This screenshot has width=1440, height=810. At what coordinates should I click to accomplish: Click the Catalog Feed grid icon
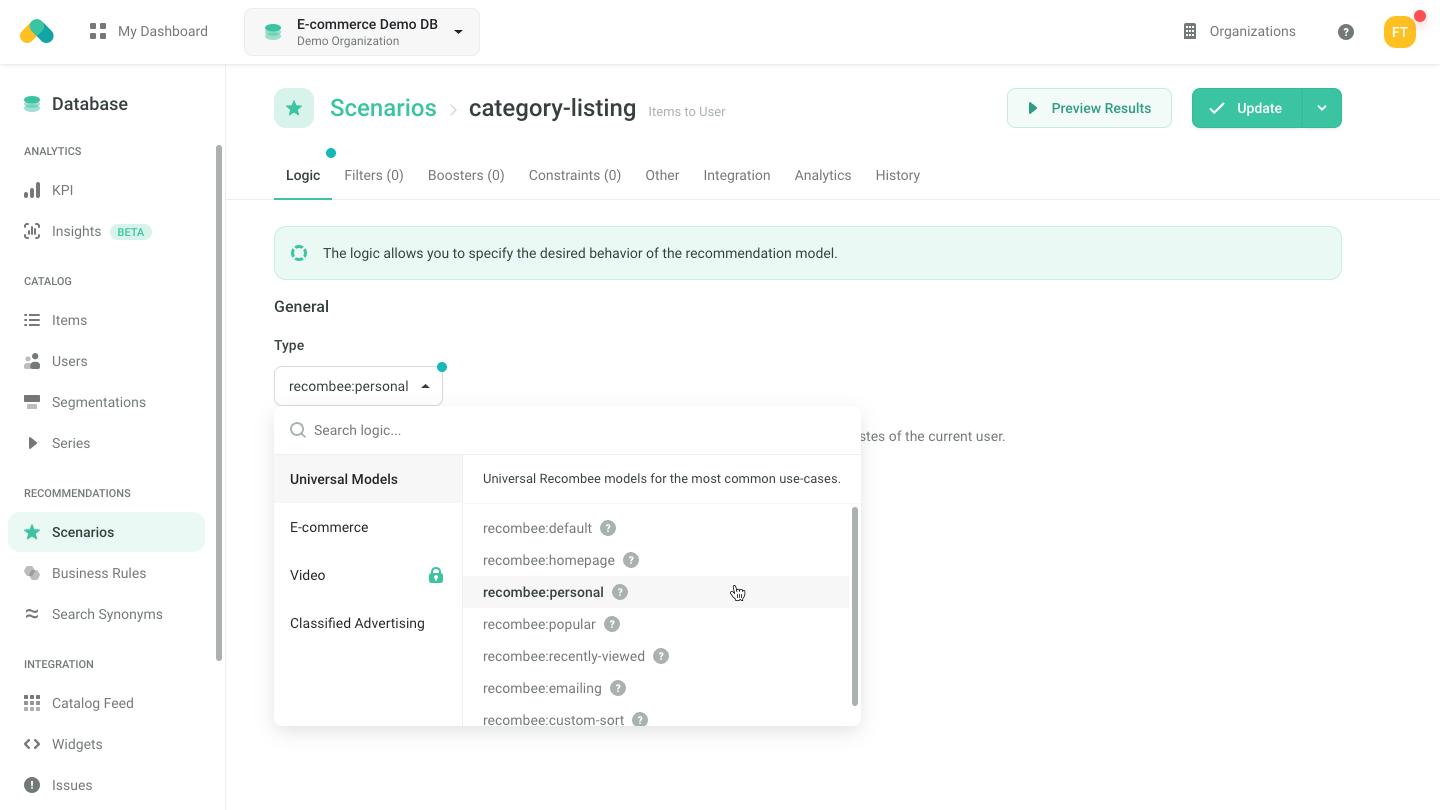[x=32, y=703]
